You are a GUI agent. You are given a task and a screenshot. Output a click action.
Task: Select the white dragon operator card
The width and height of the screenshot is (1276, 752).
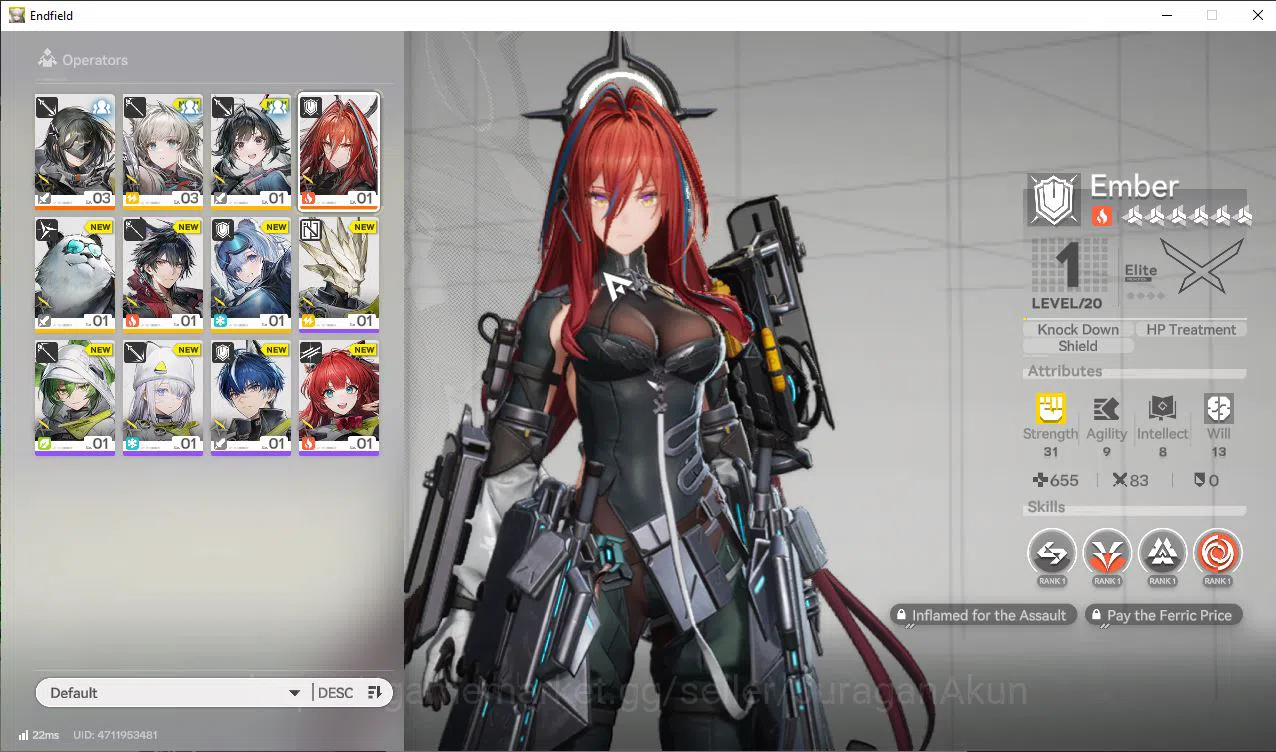tap(339, 275)
